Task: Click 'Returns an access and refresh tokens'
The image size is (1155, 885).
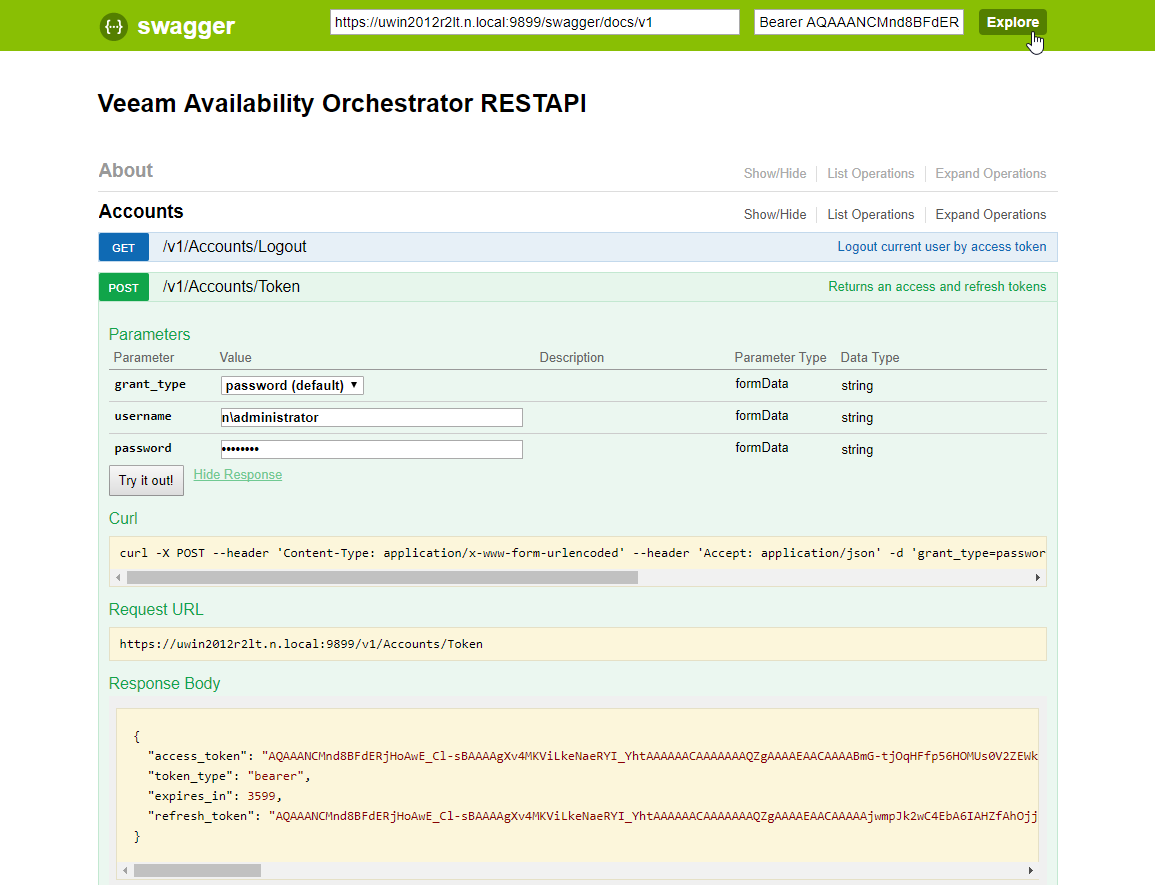Action: (937, 287)
